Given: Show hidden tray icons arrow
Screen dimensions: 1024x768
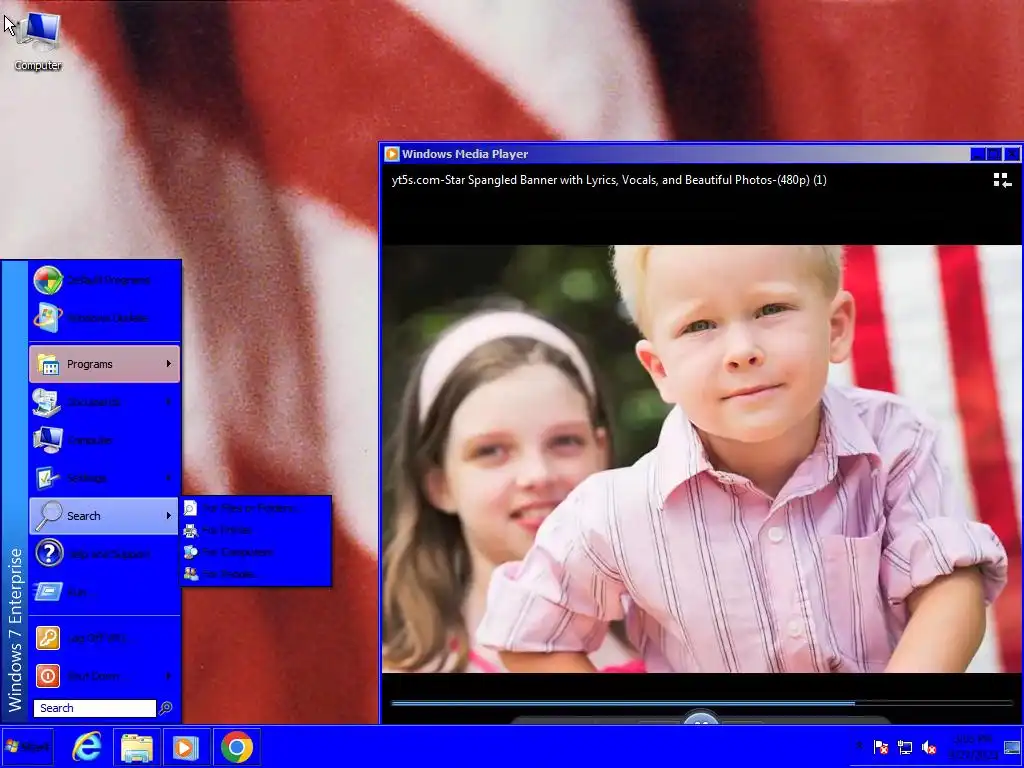Looking at the screenshot, I should point(859,746).
